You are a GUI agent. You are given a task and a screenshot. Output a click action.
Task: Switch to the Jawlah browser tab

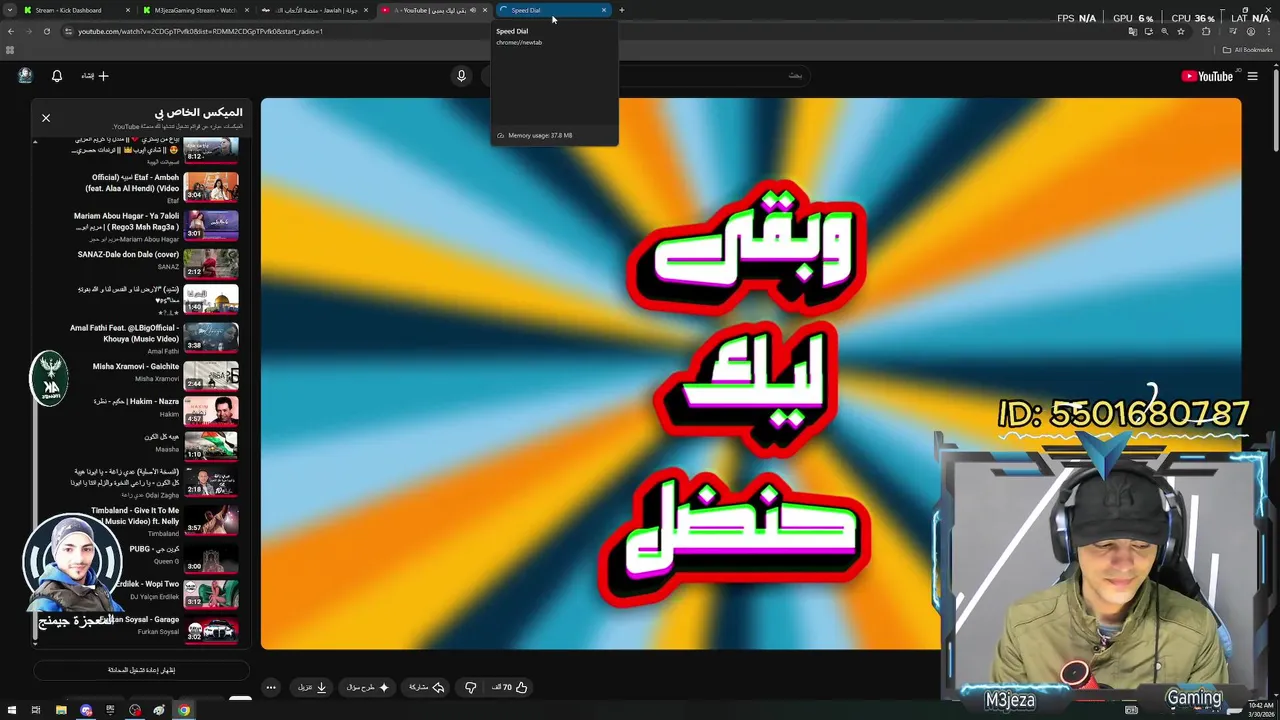(314, 10)
